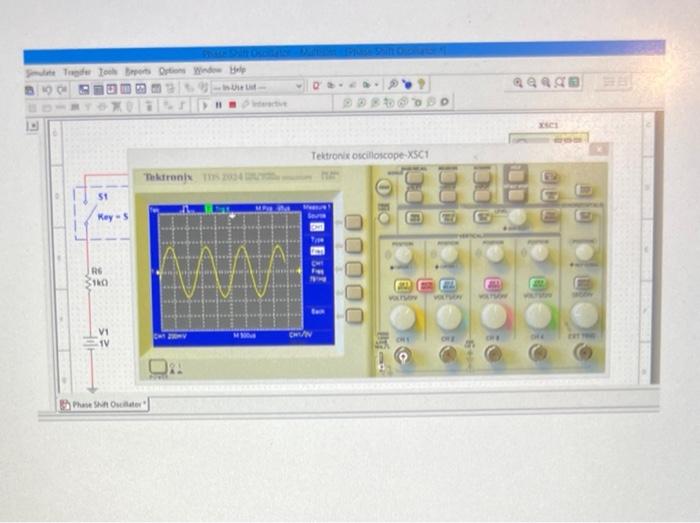Click the CH1 yellow menu button
700x523 pixels.
point(403,285)
